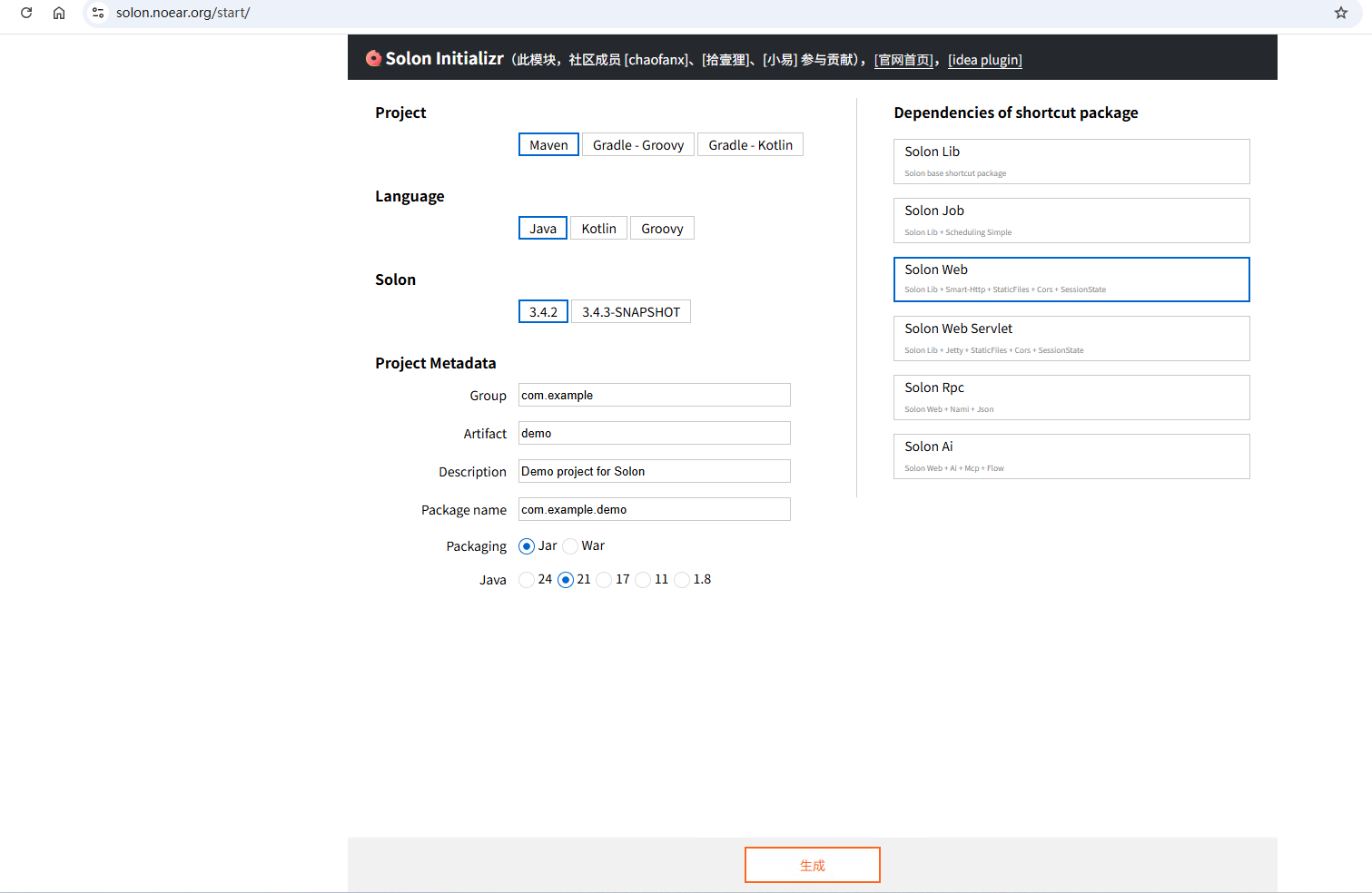
Task: Click the Artifact label
Action: click(485, 434)
